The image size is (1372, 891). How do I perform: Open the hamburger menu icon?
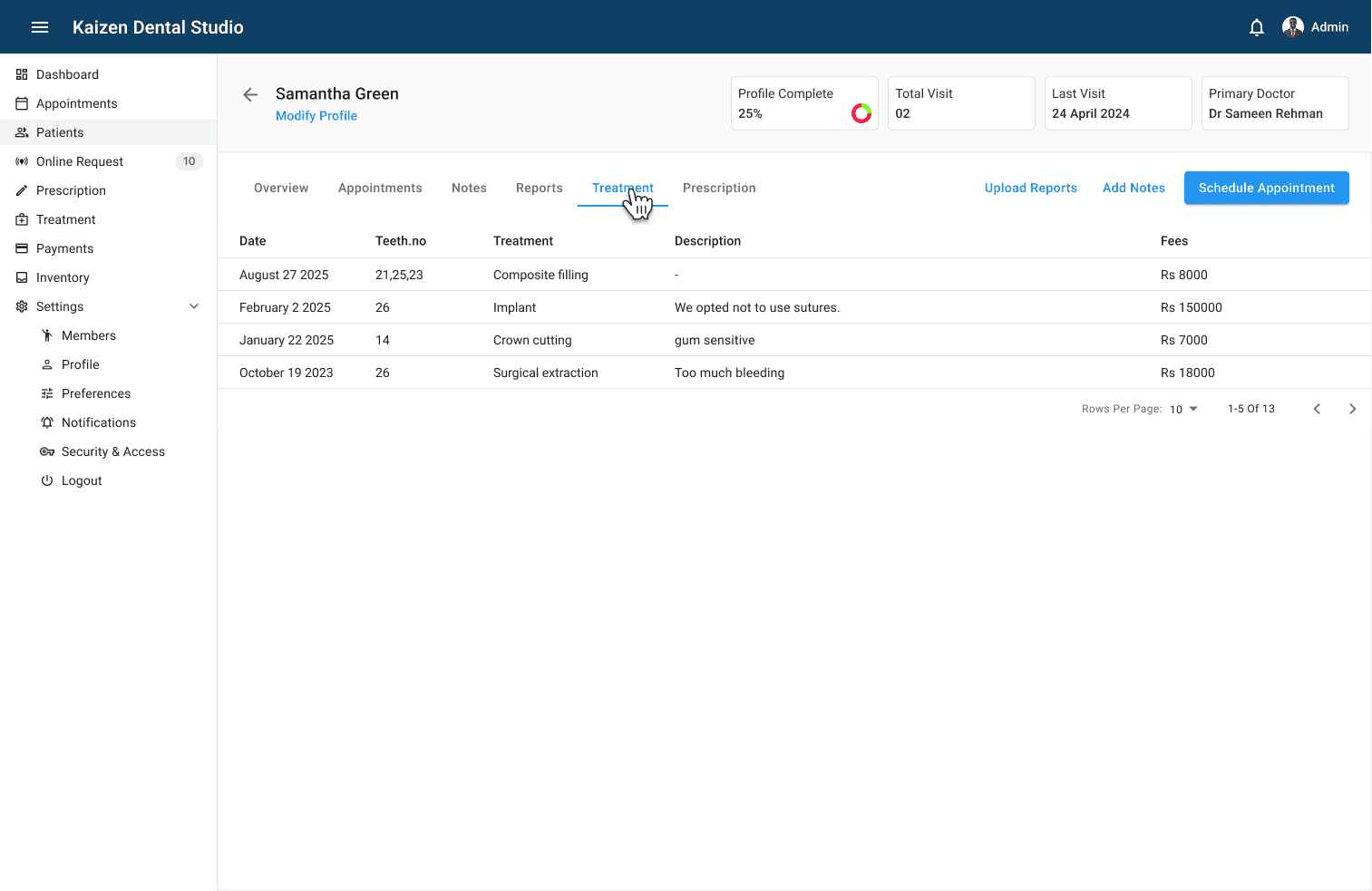pos(40,27)
